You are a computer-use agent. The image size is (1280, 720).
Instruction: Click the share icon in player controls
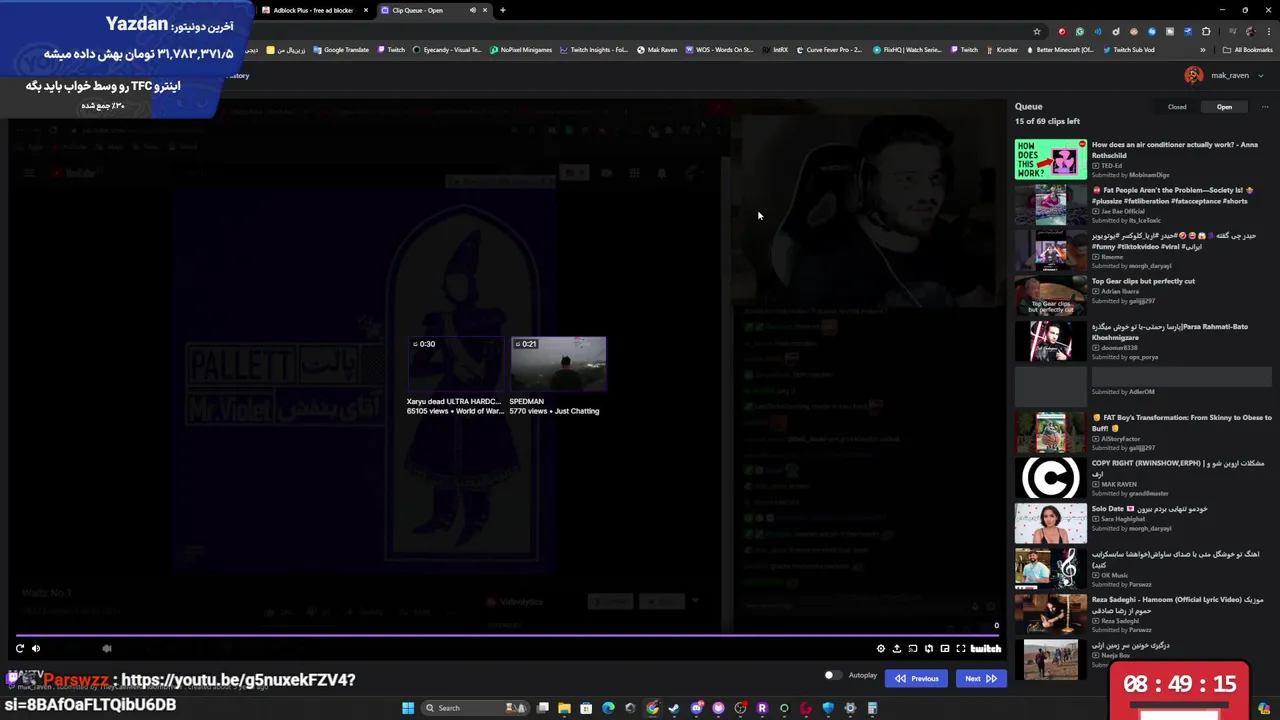[x=896, y=649]
